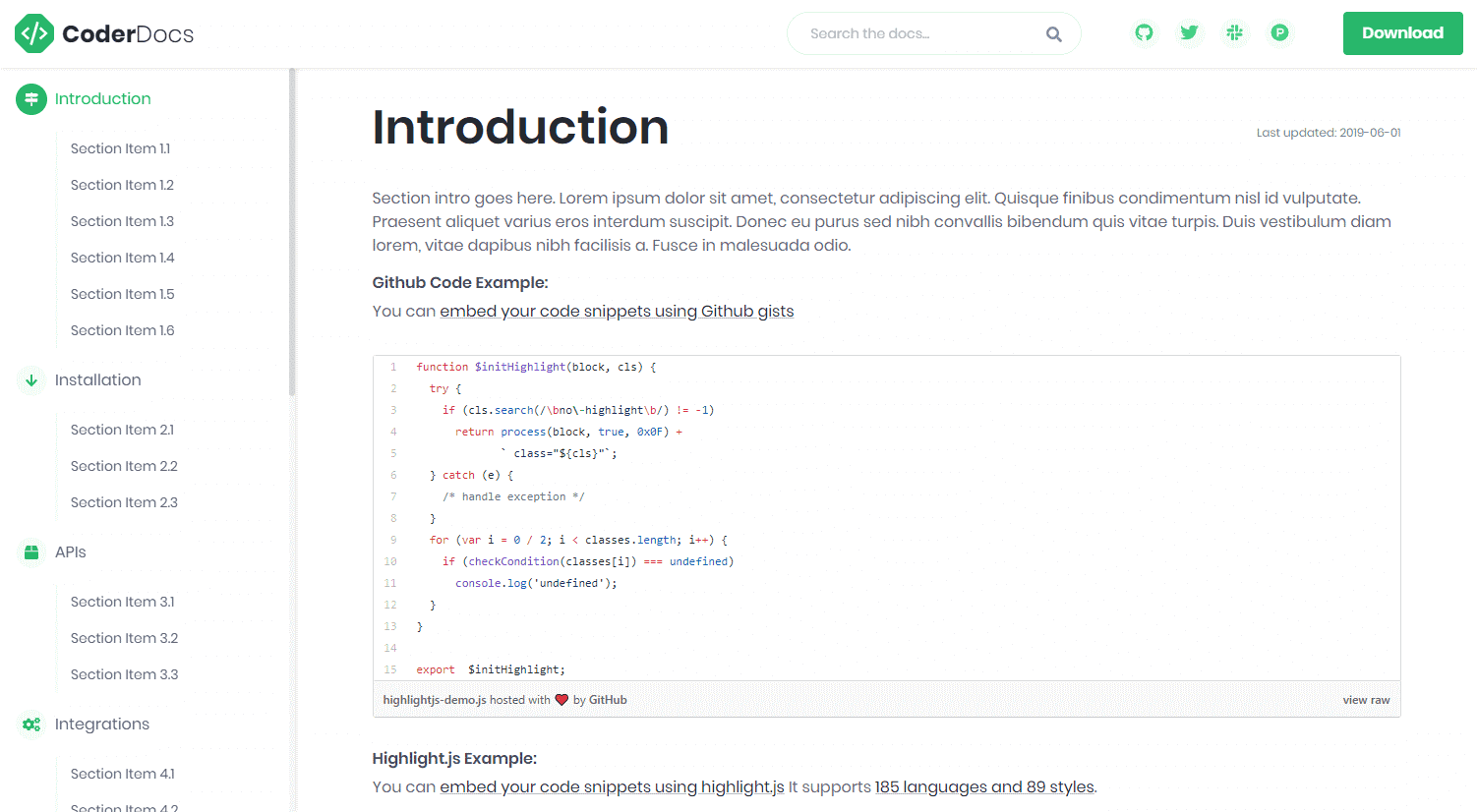Follow the 185 languages and 89 styles link

[x=984, y=787]
